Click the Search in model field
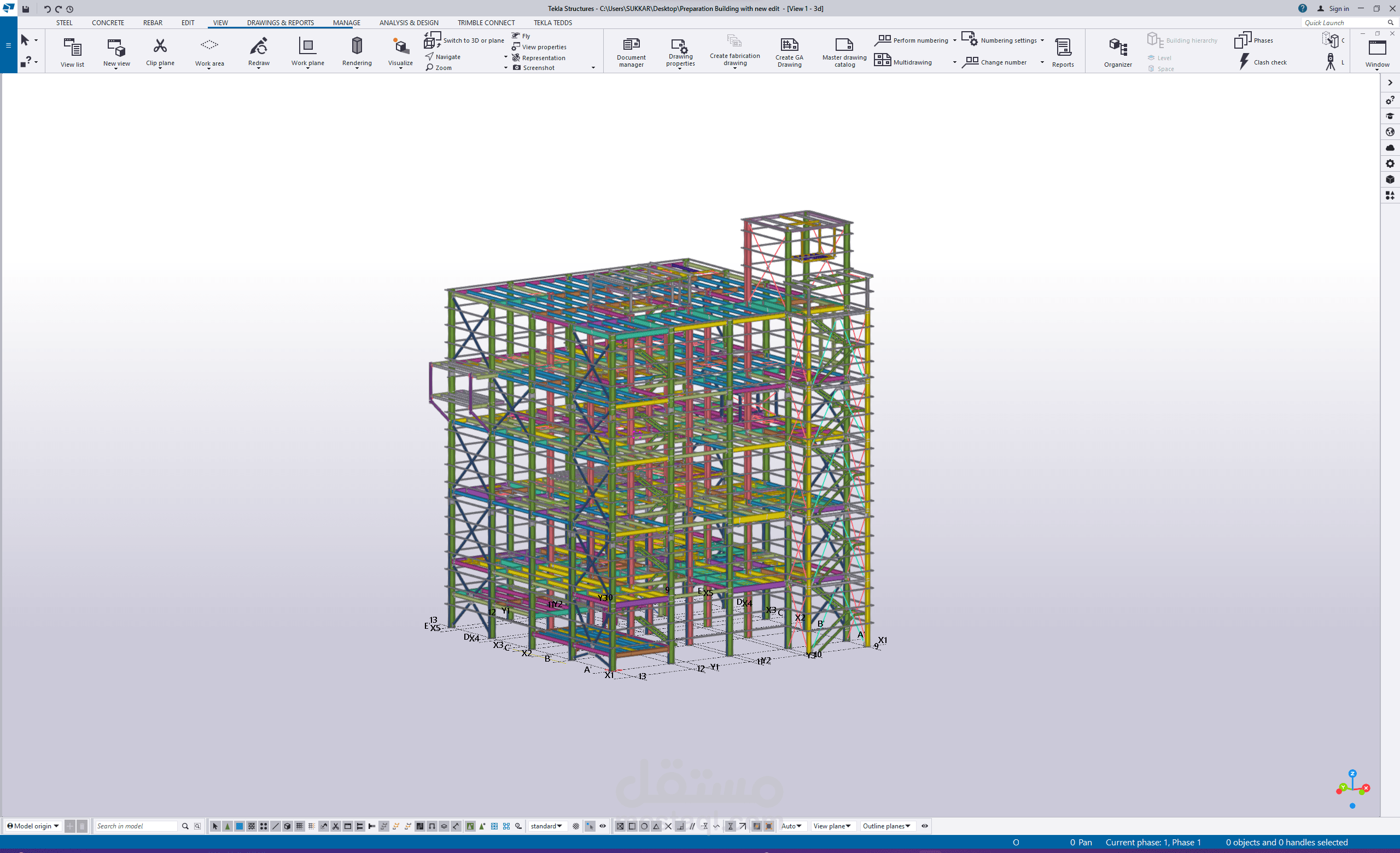This screenshot has height=853, width=1400. (x=135, y=826)
